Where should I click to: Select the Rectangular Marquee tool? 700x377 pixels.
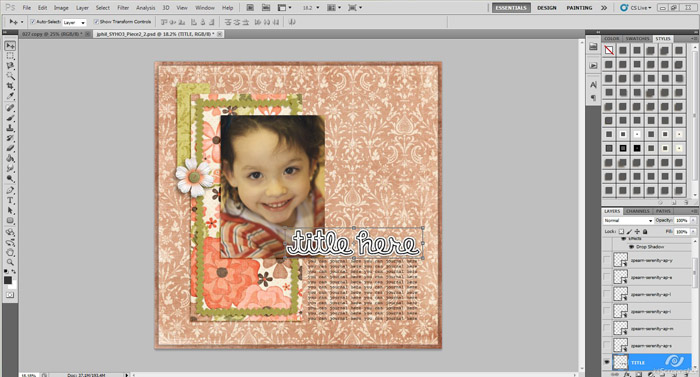coord(10,56)
